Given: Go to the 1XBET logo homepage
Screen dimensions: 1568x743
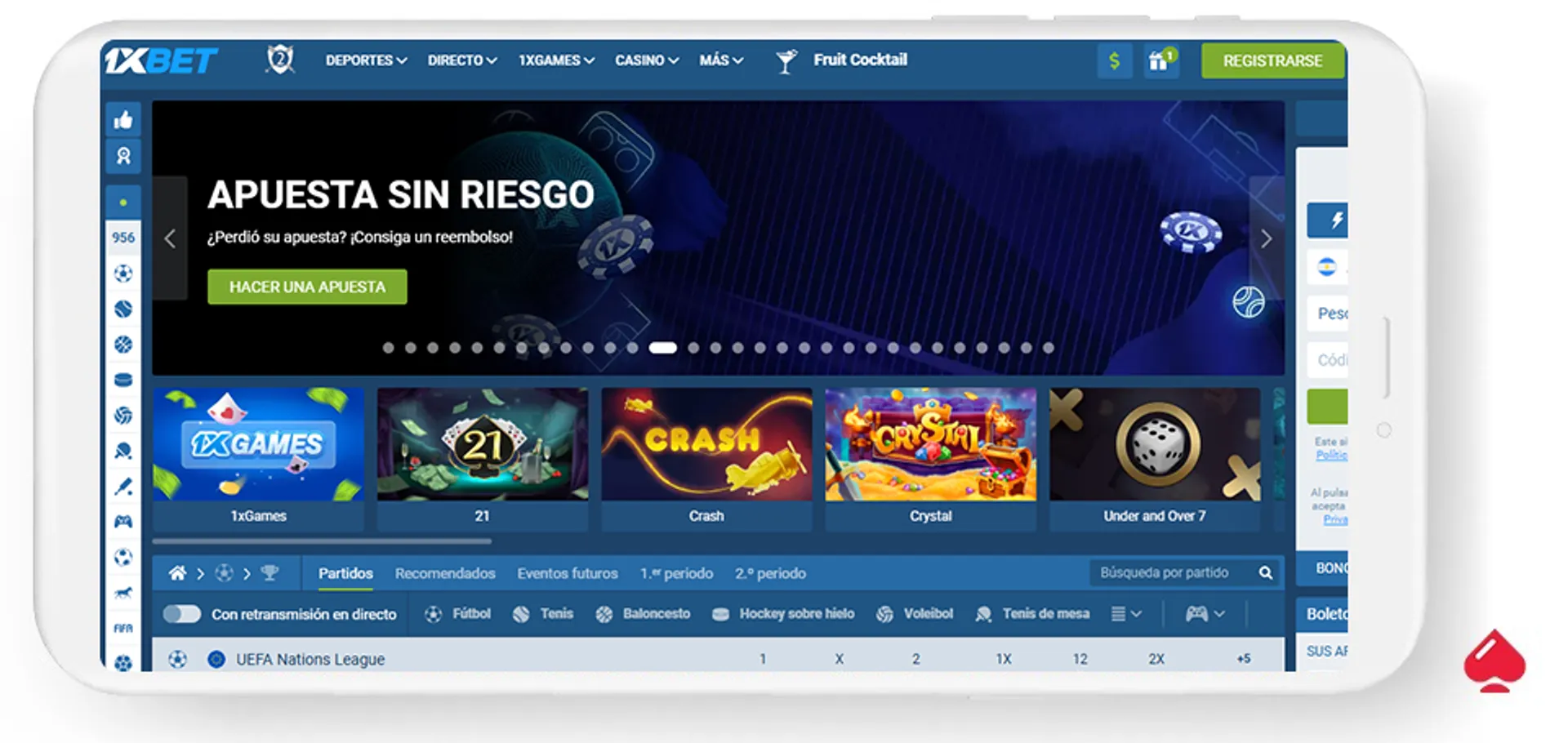Looking at the screenshot, I should click(160, 60).
